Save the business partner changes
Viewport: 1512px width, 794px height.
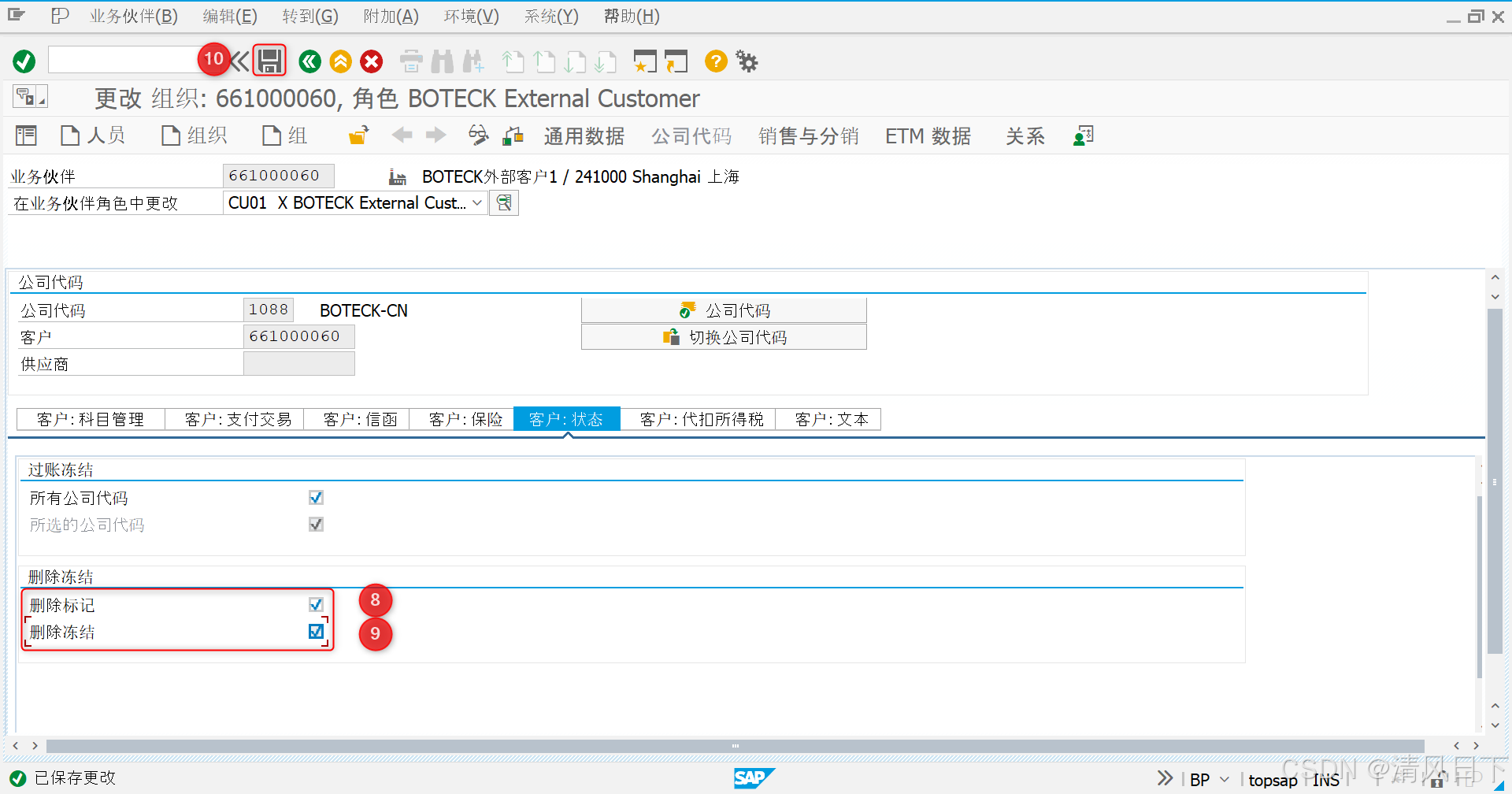[269, 61]
